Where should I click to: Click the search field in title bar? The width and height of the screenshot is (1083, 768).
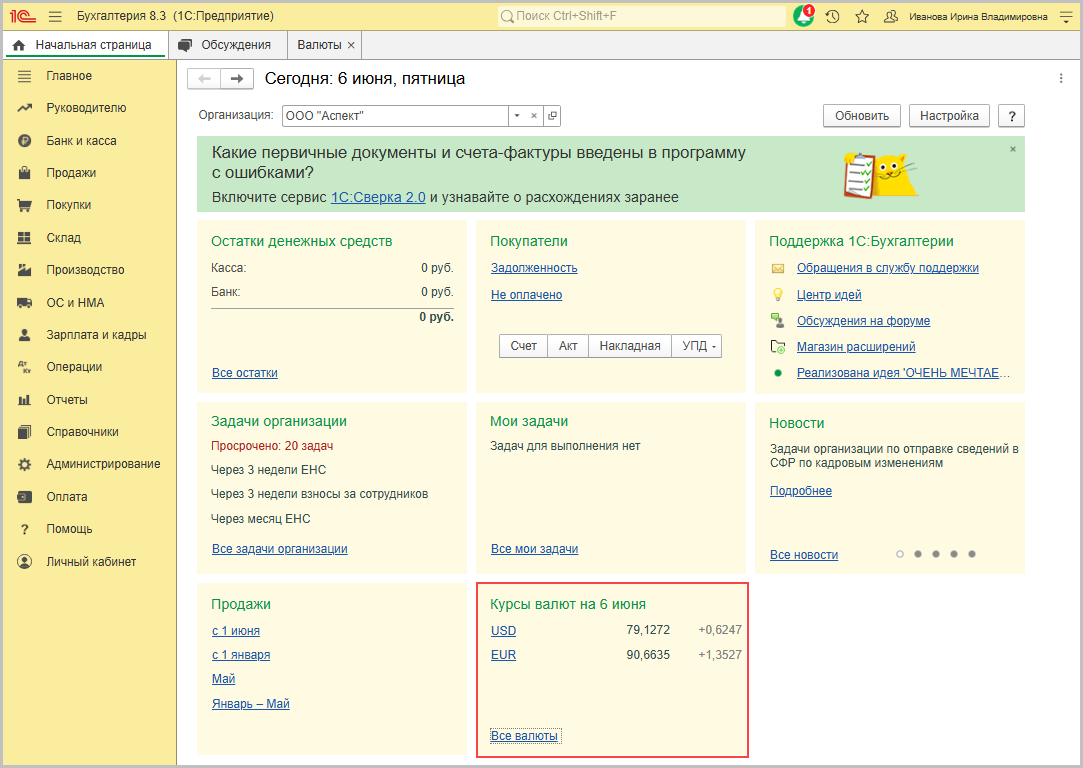pos(640,17)
